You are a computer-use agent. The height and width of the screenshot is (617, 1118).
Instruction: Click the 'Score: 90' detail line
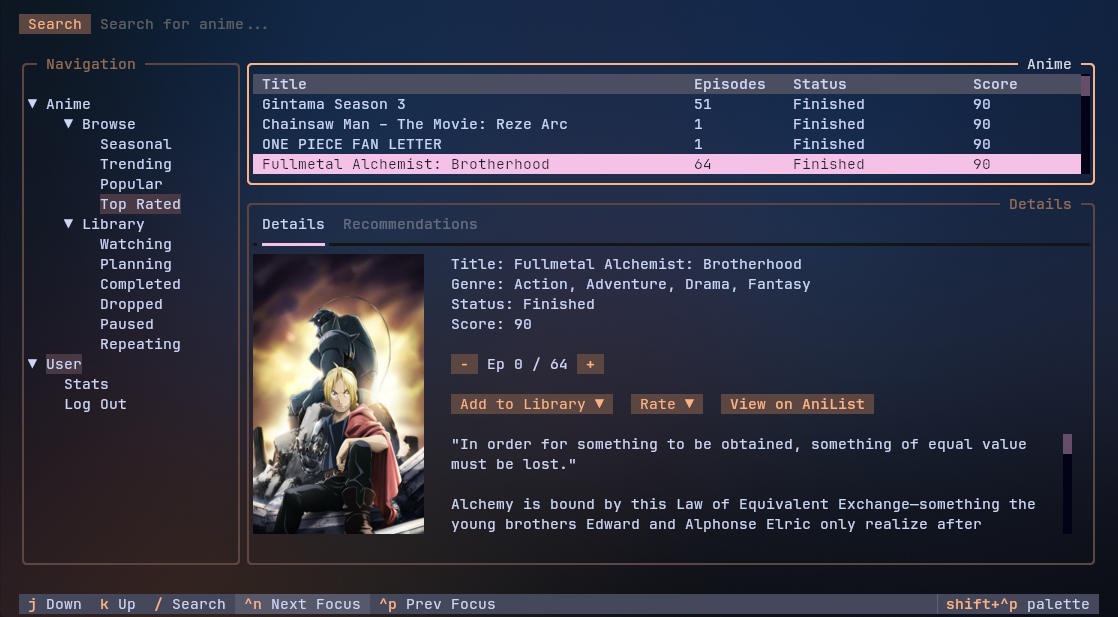491,324
